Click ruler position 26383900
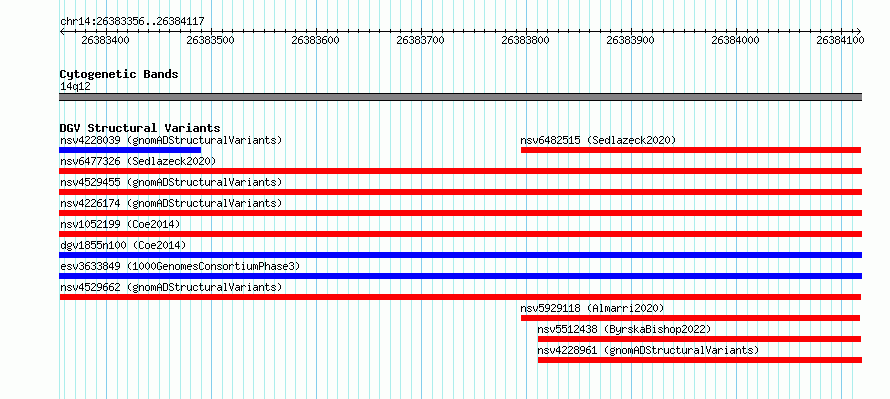The width and height of the screenshot is (890, 399). pyautogui.click(x=631, y=40)
